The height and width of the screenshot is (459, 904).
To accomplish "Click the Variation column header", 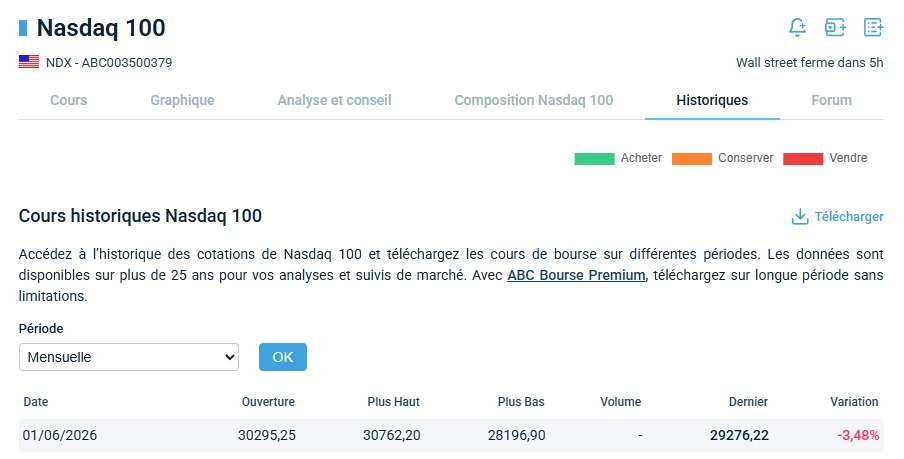I will (x=854, y=402).
